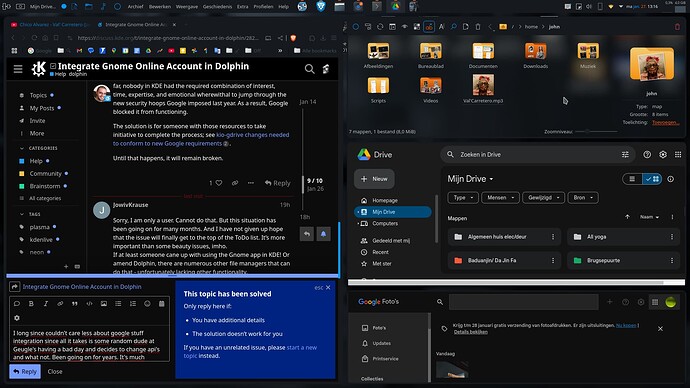
Task: Click the bold formatting icon in reply editor
Action: click(x=31, y=304)
